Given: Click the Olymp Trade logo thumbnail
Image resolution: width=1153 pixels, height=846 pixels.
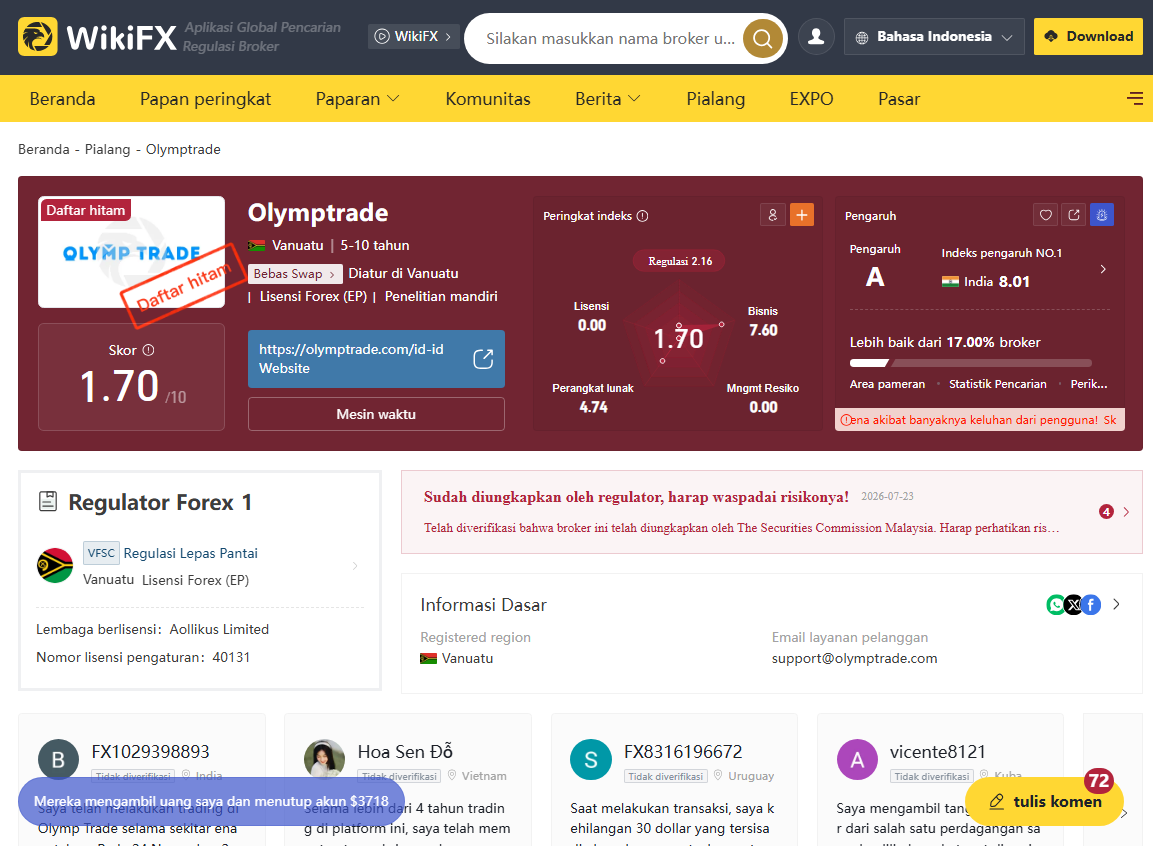Looking at the screenshot, I should (132, 252).
